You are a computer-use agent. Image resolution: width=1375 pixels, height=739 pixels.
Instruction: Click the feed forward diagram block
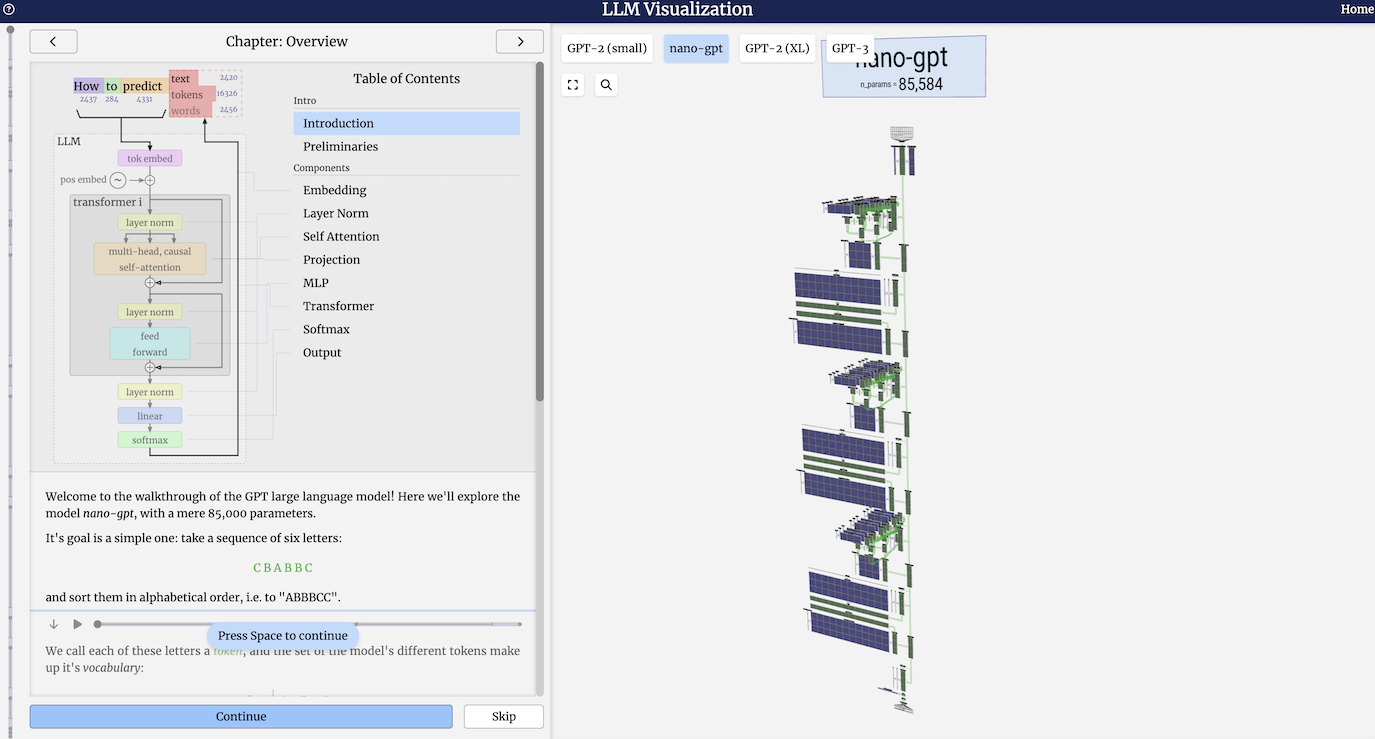pyautogui.click(x=150, y=344)
